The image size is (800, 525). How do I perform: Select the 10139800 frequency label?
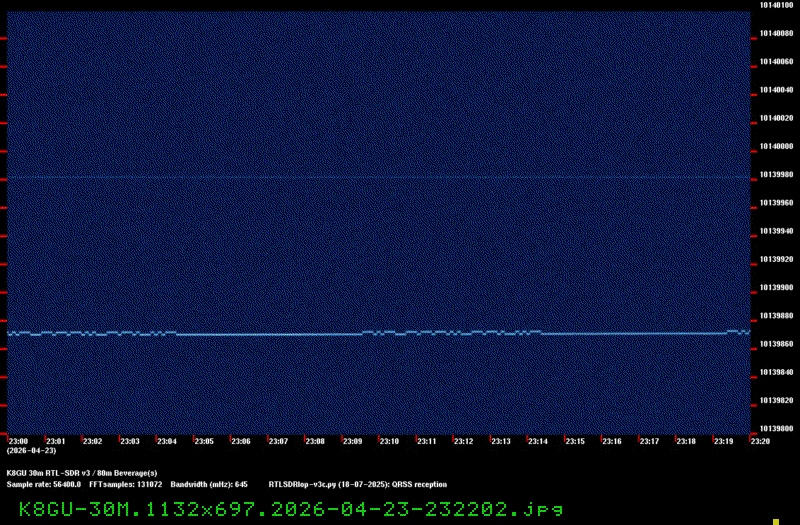tap(777, 429)
